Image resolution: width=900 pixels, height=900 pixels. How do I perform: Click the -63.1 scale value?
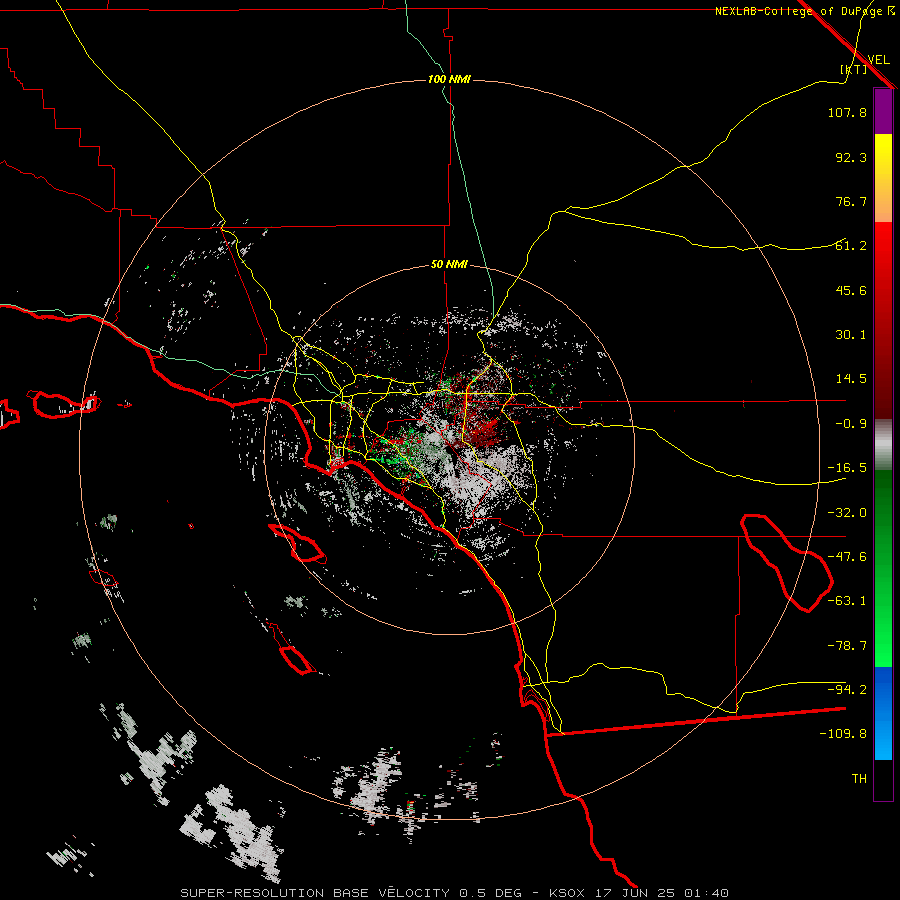(x=847, y=601)
